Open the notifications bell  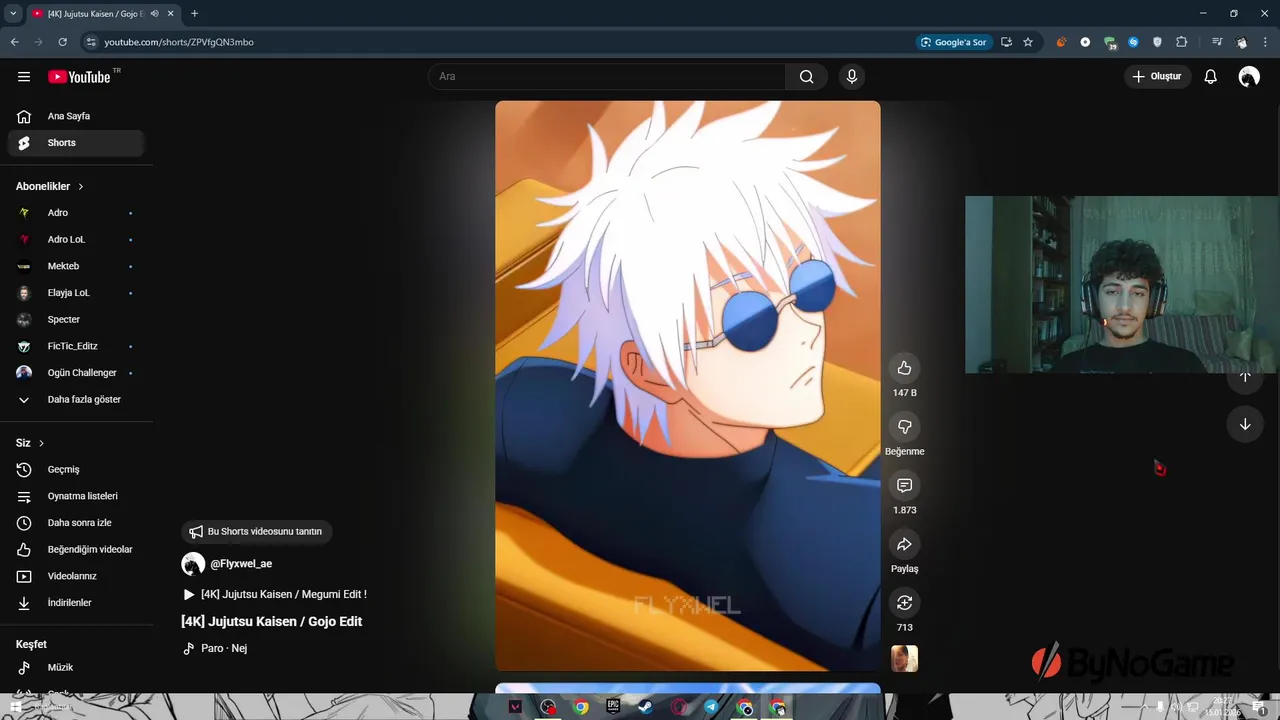(1210, 77)
